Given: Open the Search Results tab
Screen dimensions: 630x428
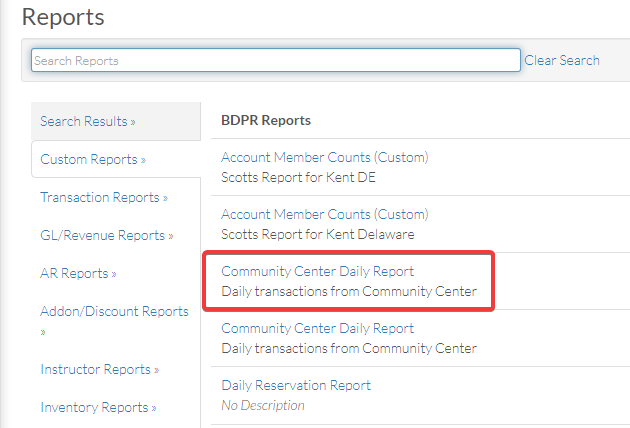Looking at the screenshot, I should point(88,121).
